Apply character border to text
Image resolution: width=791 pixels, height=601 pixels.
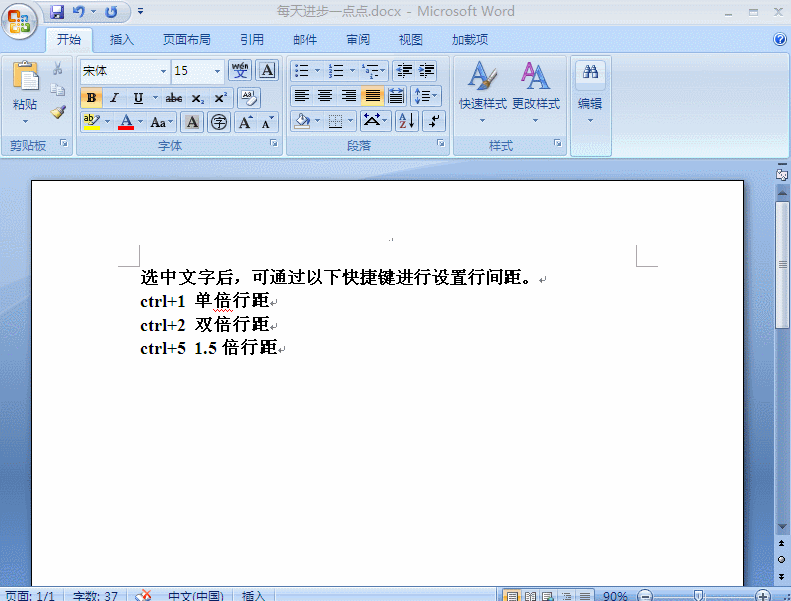267,71
